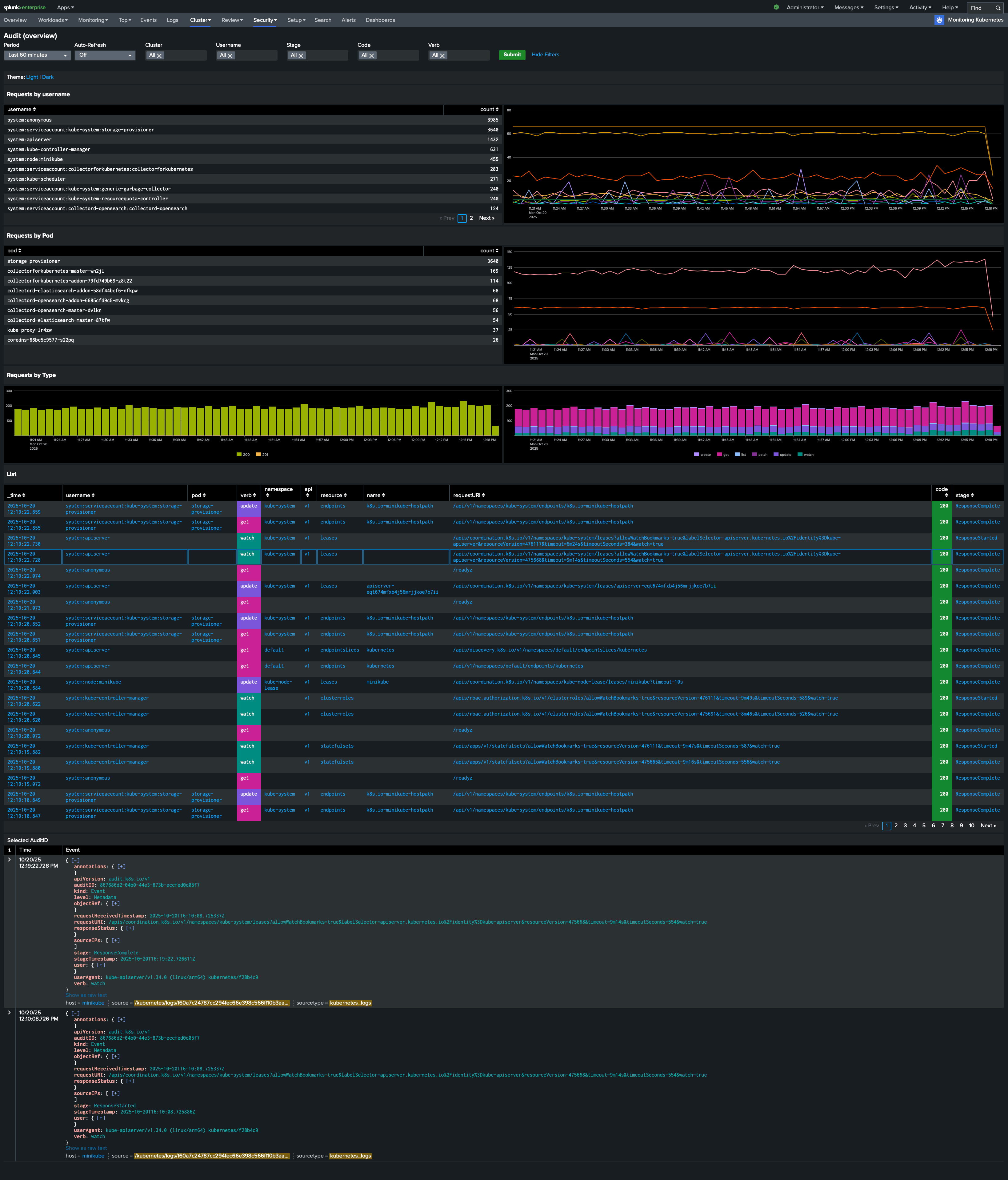Open the Auto-Refresh dropdown
This screenshot has height=1180, width=1008.
[105, 55]
